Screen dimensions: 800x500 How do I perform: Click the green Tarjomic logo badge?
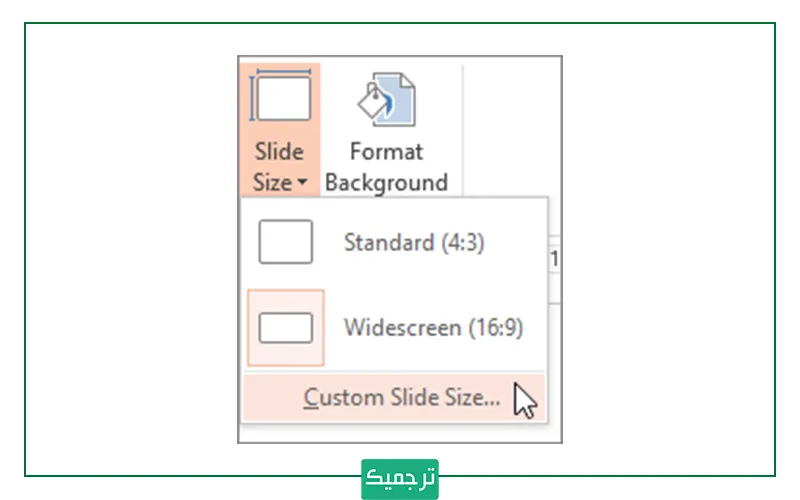400,478
